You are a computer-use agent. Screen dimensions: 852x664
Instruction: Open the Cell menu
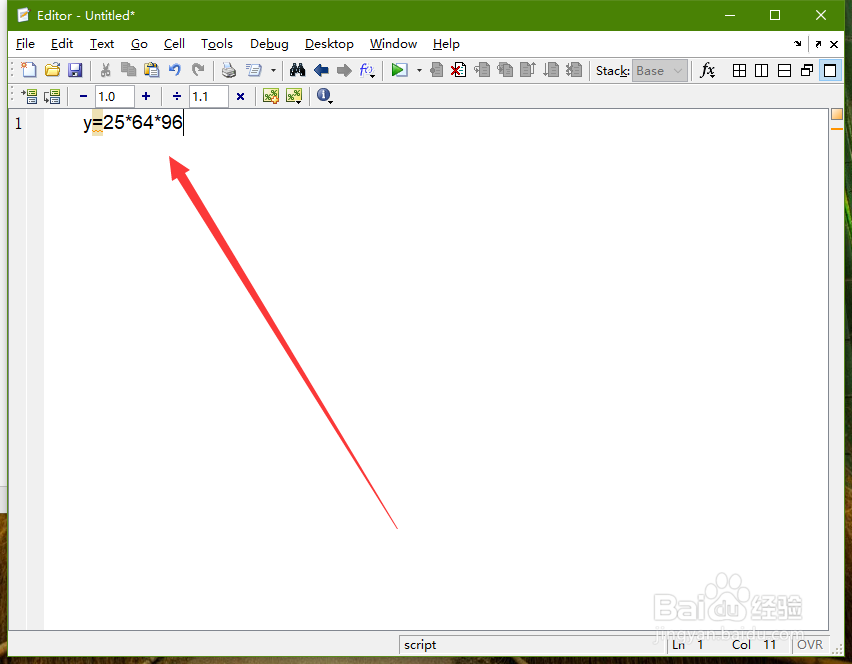click(174, 44)
